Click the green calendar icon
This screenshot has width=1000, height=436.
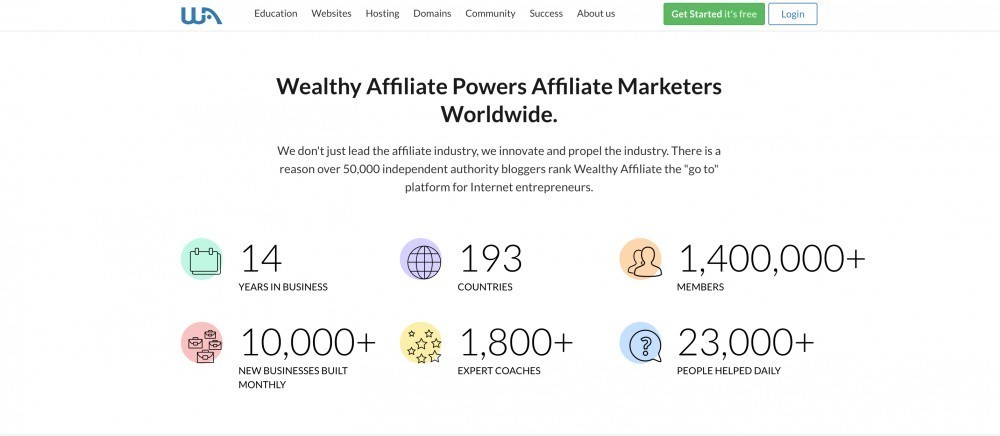click(x=202, y=259)
